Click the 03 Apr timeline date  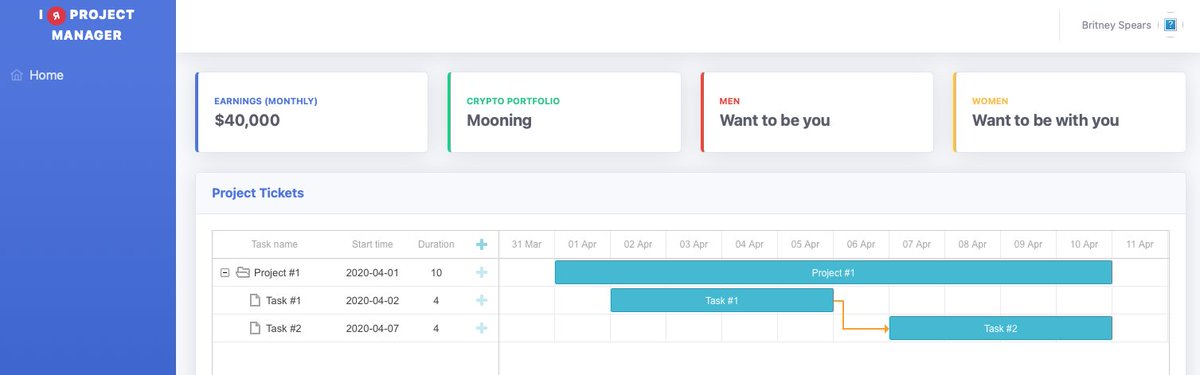pos(694,244)
